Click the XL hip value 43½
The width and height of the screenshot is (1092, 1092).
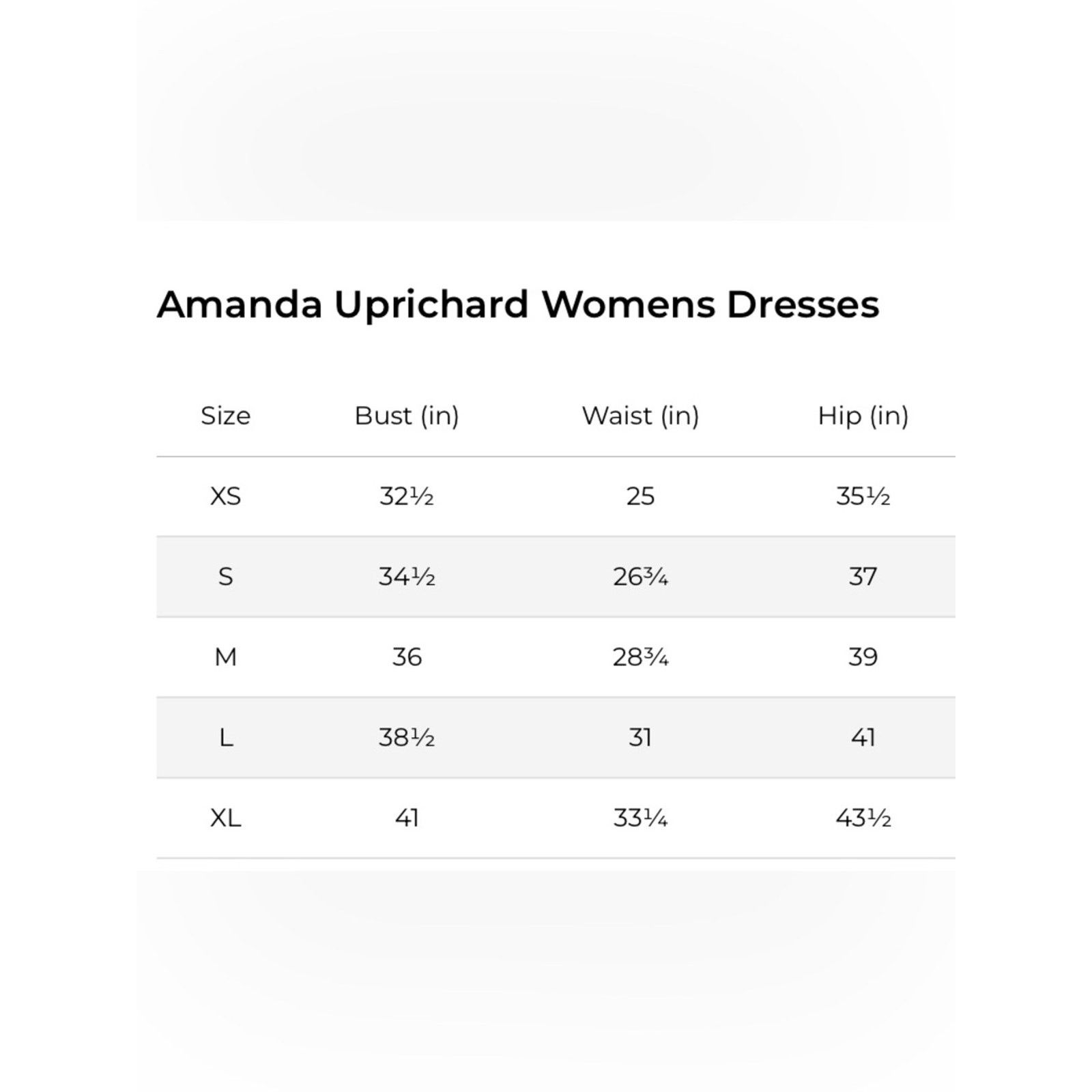coord(863,818)
